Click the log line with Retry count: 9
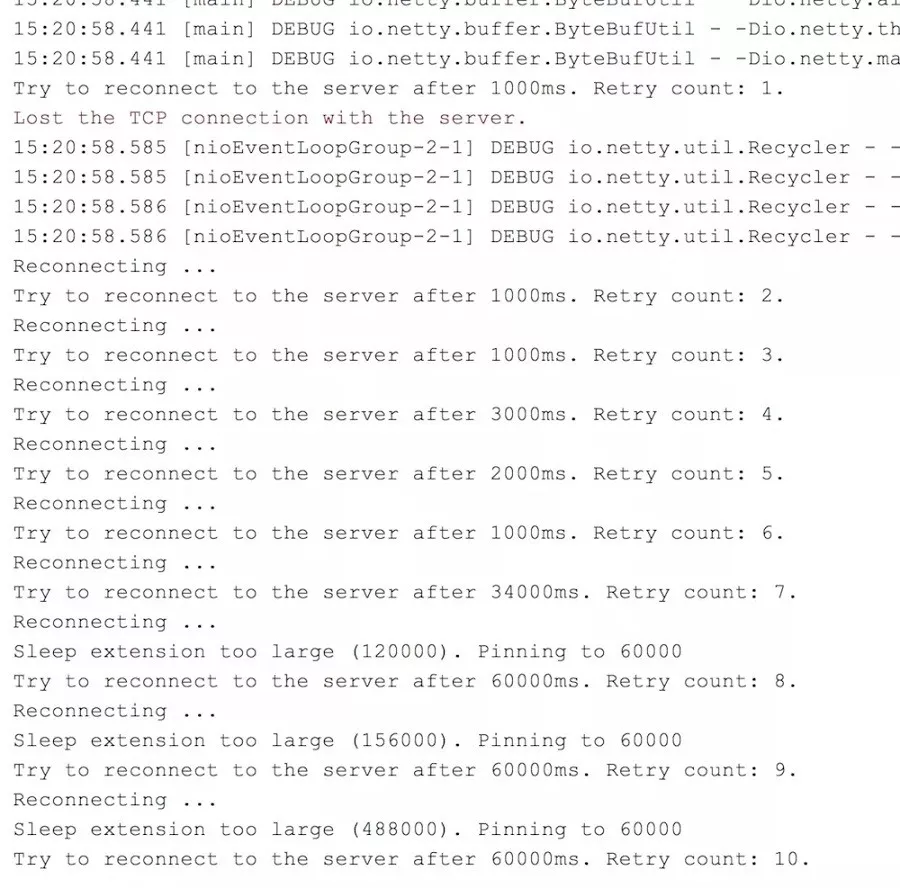Screen dimensions: 900x888 (405, 770)
